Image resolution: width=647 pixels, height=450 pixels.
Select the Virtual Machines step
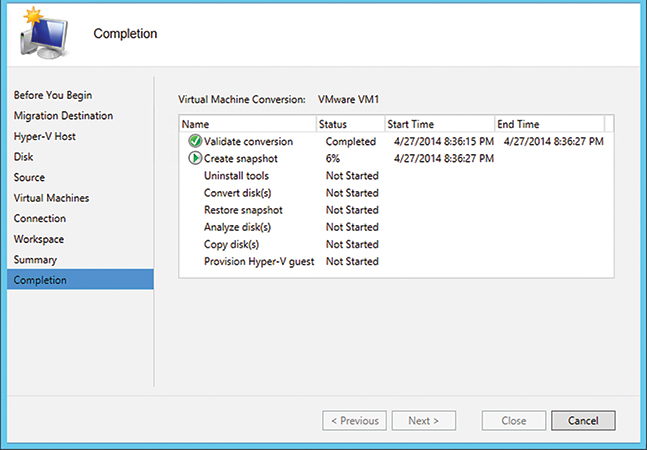pos(51,198)
